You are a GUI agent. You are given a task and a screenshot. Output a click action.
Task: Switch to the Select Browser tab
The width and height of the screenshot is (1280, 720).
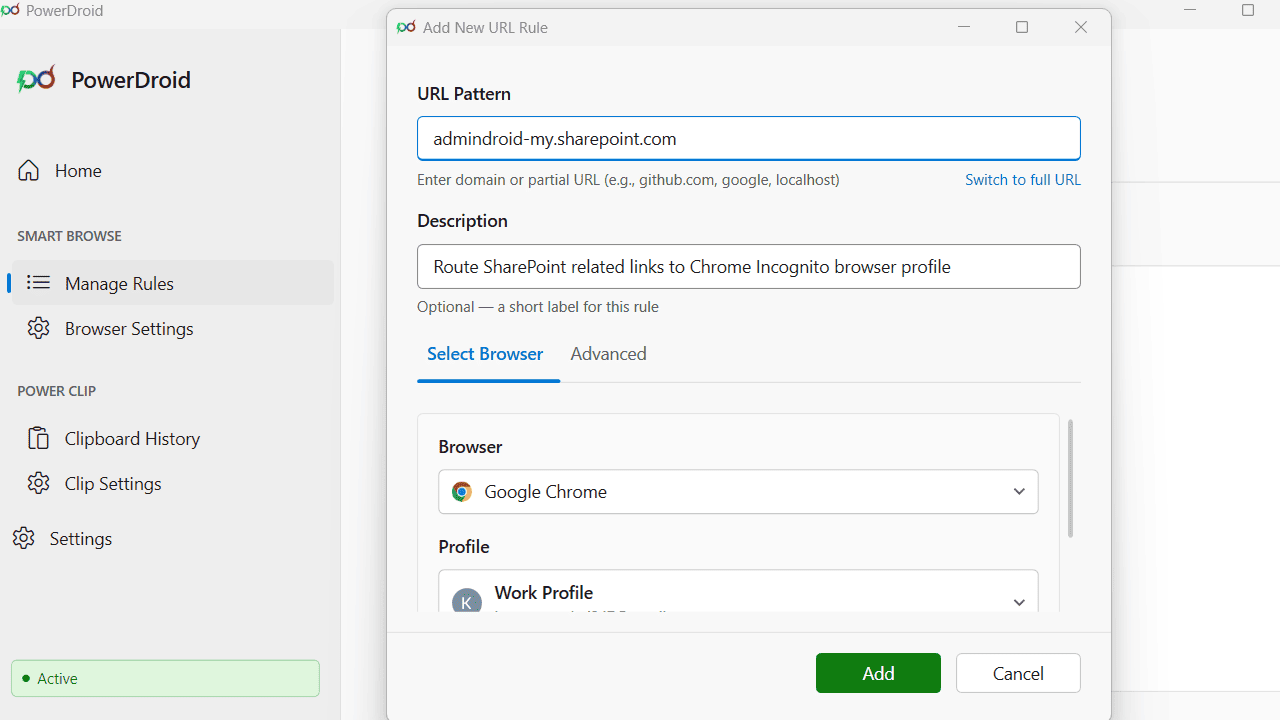[x=485, y=354]
